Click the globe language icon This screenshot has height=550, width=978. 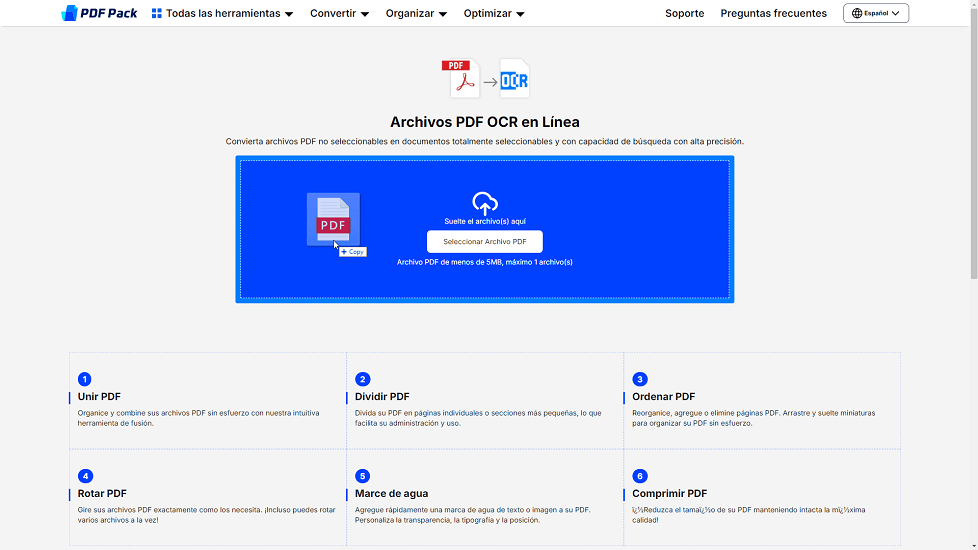tap(857, 14)
